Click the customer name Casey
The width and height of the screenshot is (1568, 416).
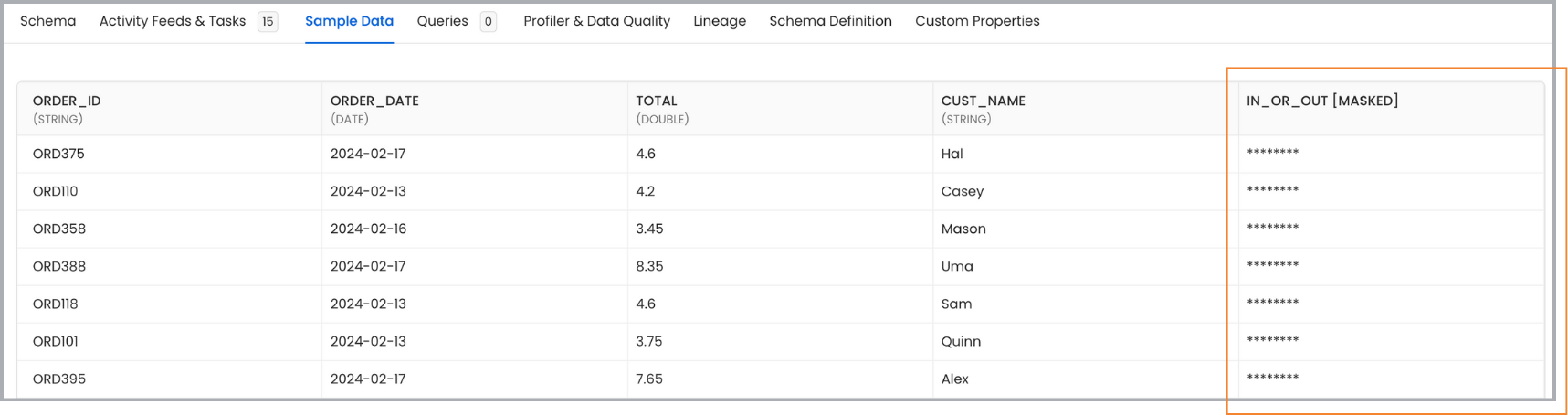click(962, 191)
